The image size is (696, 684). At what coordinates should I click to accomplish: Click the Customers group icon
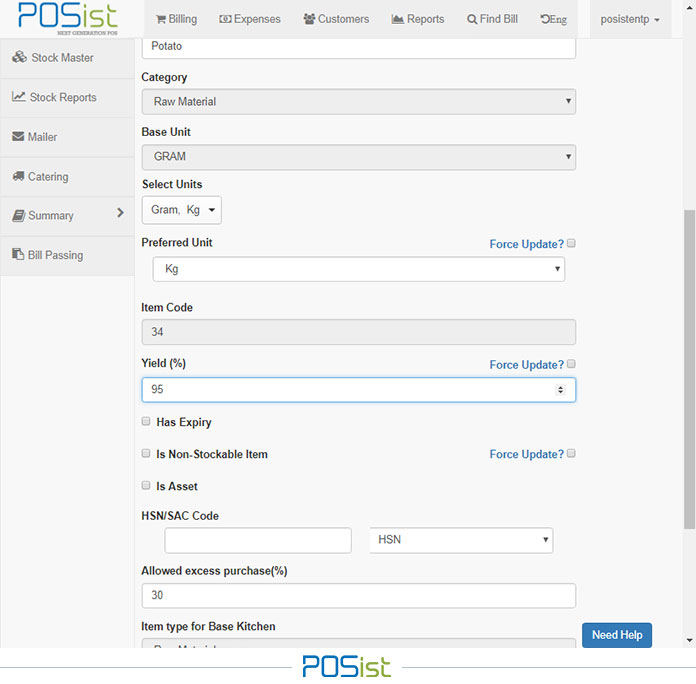click(309, 19)
